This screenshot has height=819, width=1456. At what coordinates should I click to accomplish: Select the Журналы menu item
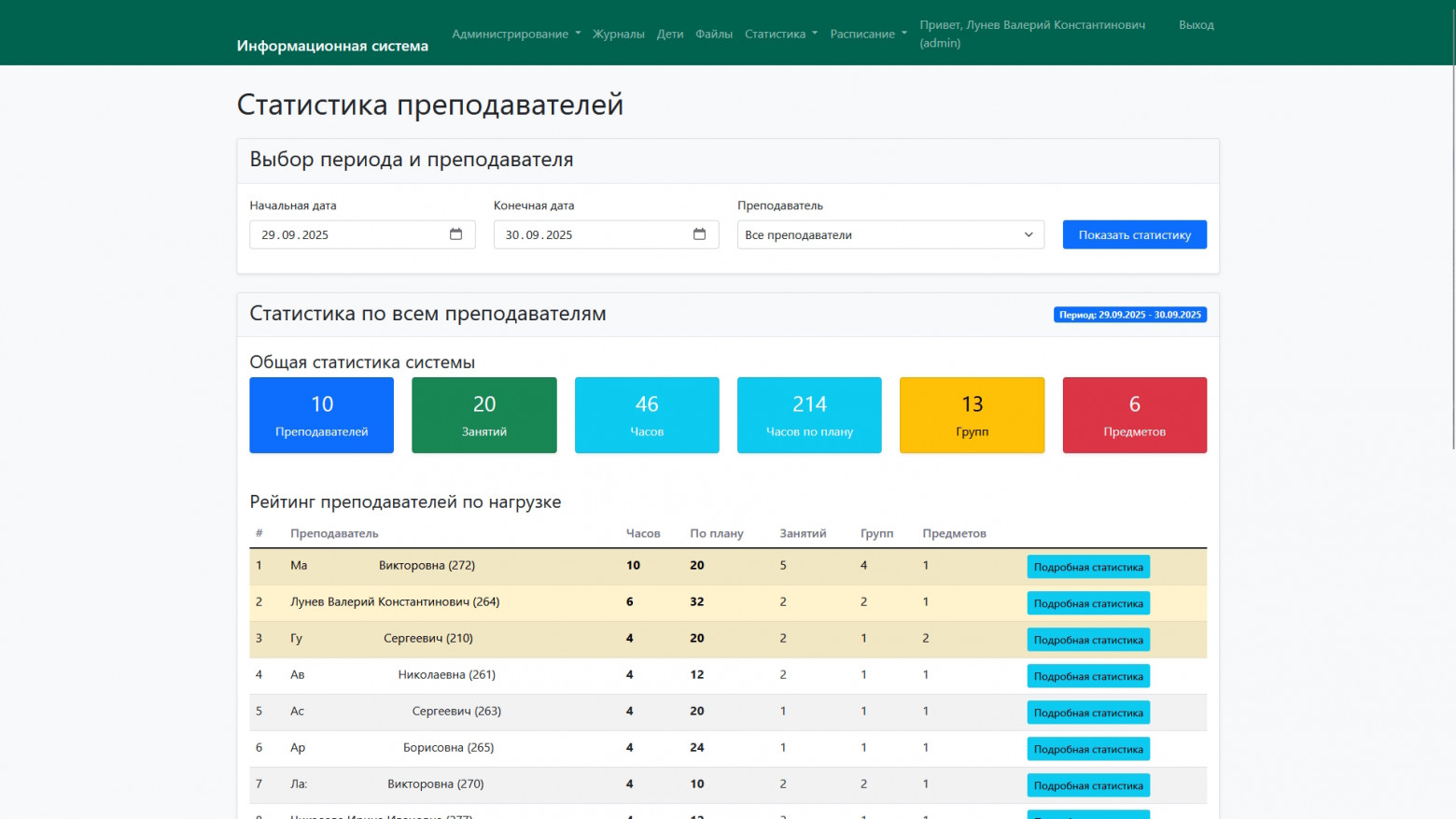(x=618, y=33)
